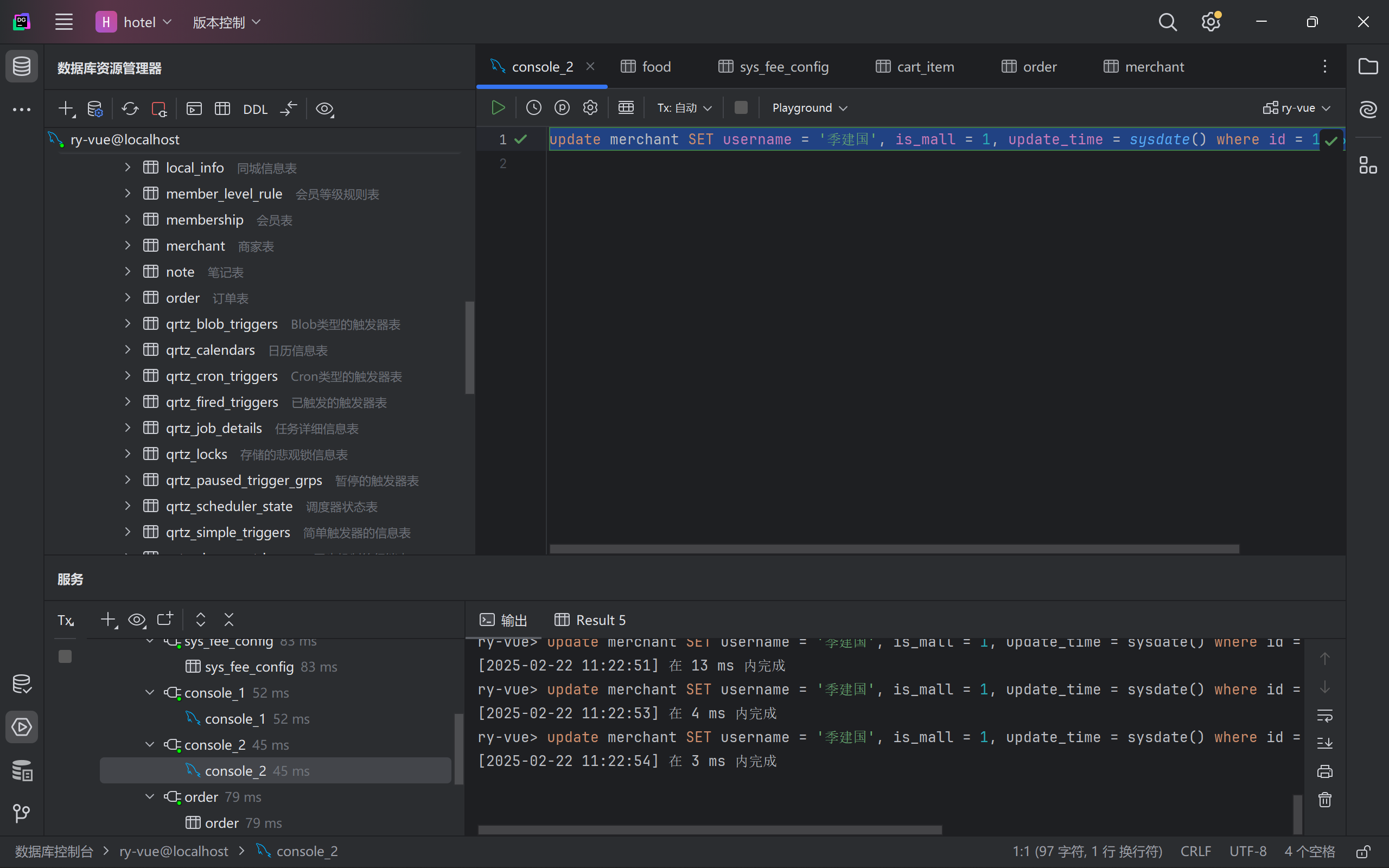
Task: Click the print icon in the output panel
Action: pos(1325,771)
